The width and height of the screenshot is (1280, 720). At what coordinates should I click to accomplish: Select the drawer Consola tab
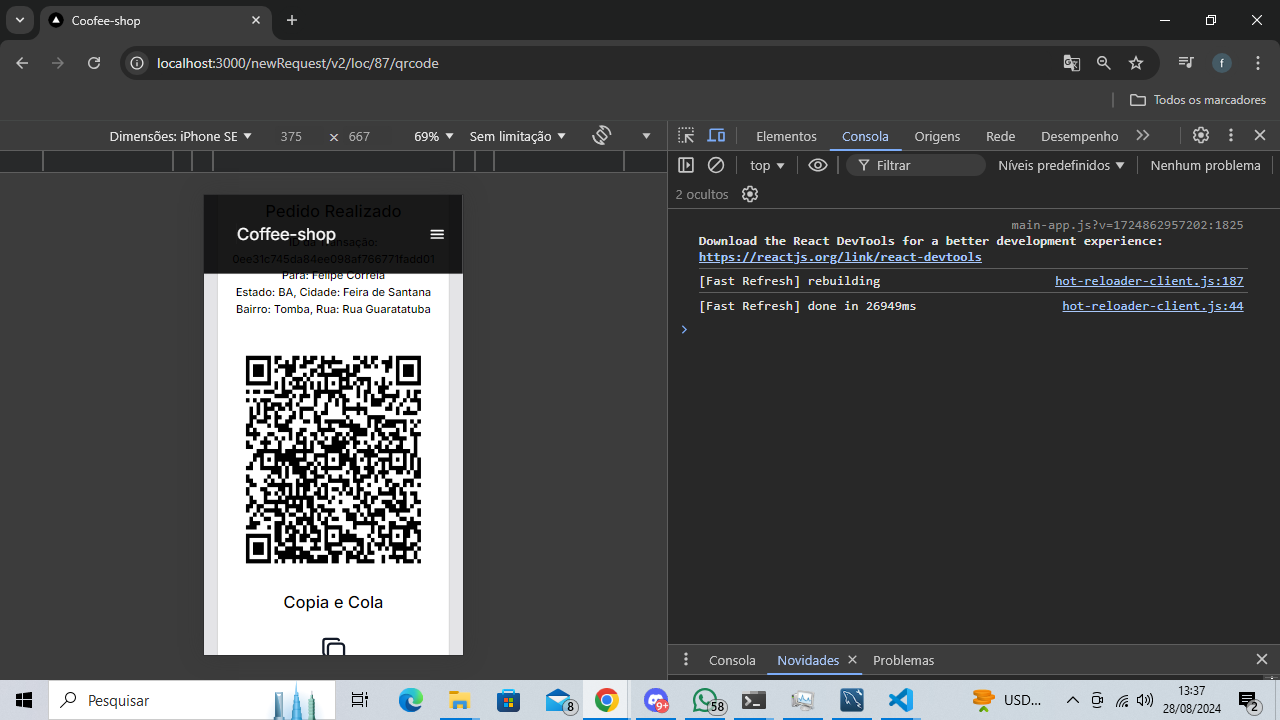click(x=732, y=660)
